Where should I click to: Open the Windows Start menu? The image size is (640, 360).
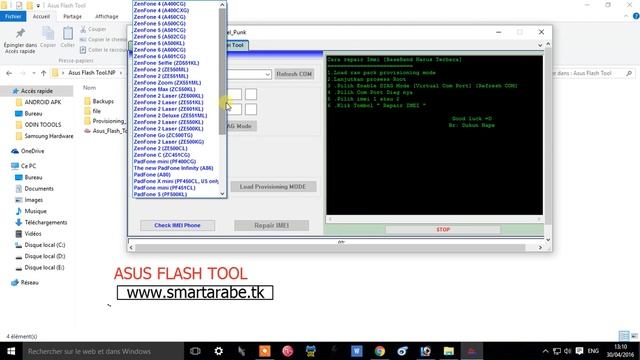pos(11,351)
